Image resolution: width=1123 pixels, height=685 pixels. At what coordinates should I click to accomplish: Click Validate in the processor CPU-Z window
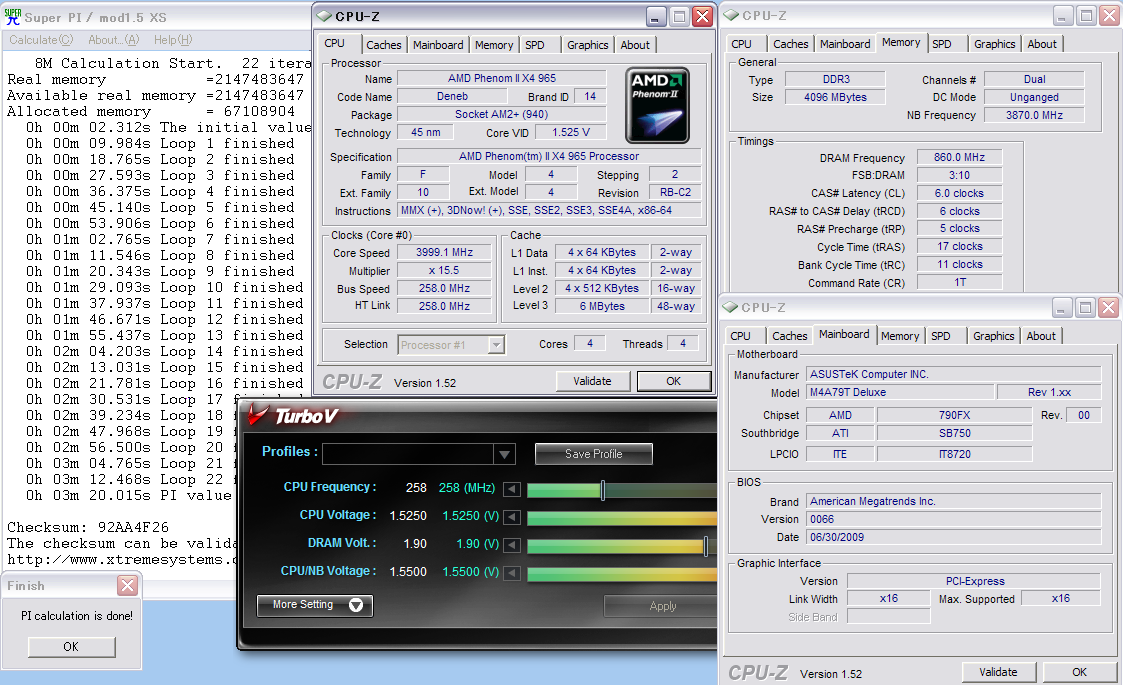[x=593, y=381]
